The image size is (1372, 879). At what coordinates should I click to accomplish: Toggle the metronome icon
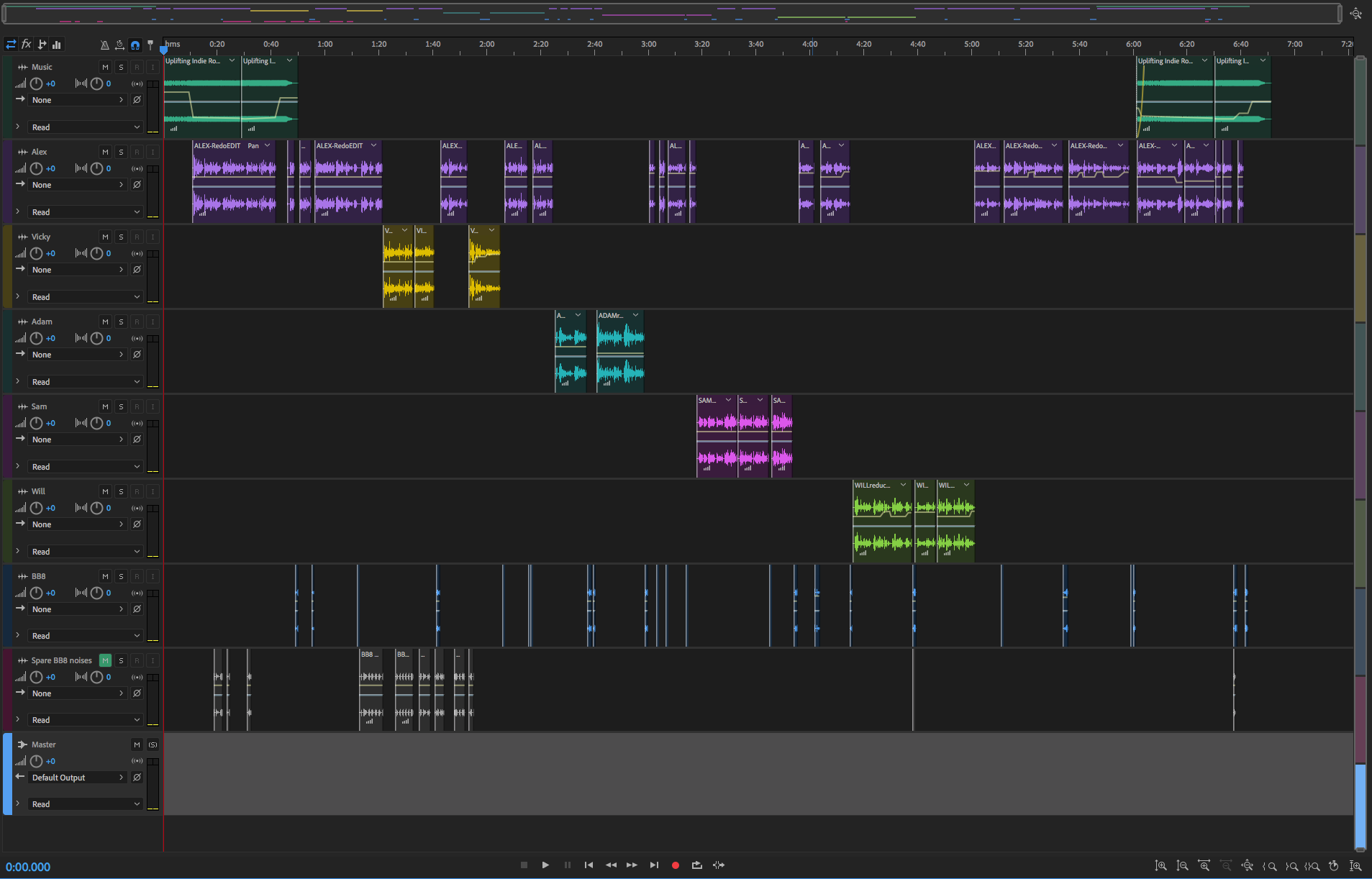[x=105, y=45]
